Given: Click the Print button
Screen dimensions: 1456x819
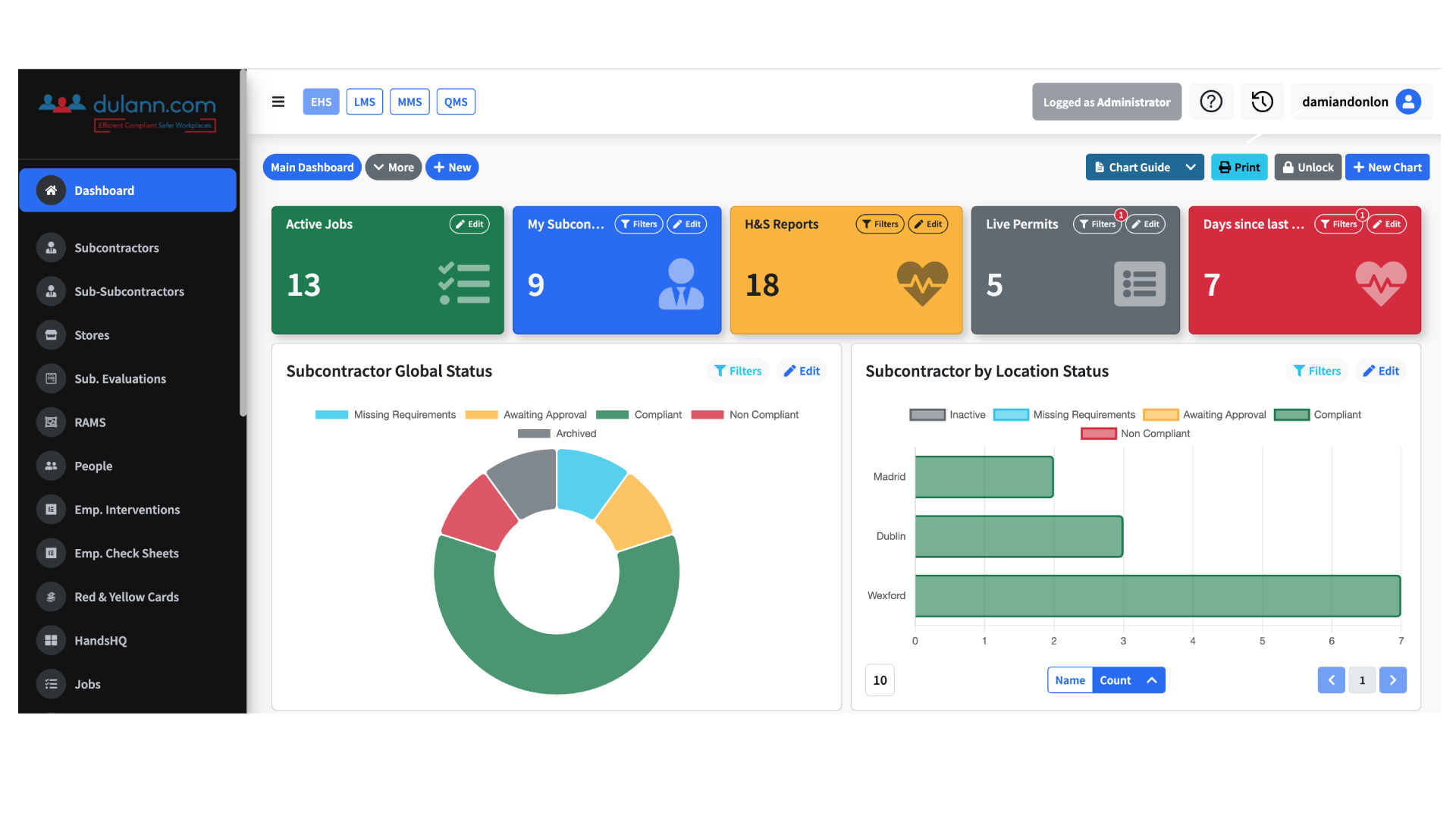Looking at the screenshot, I should [1239, 168].
